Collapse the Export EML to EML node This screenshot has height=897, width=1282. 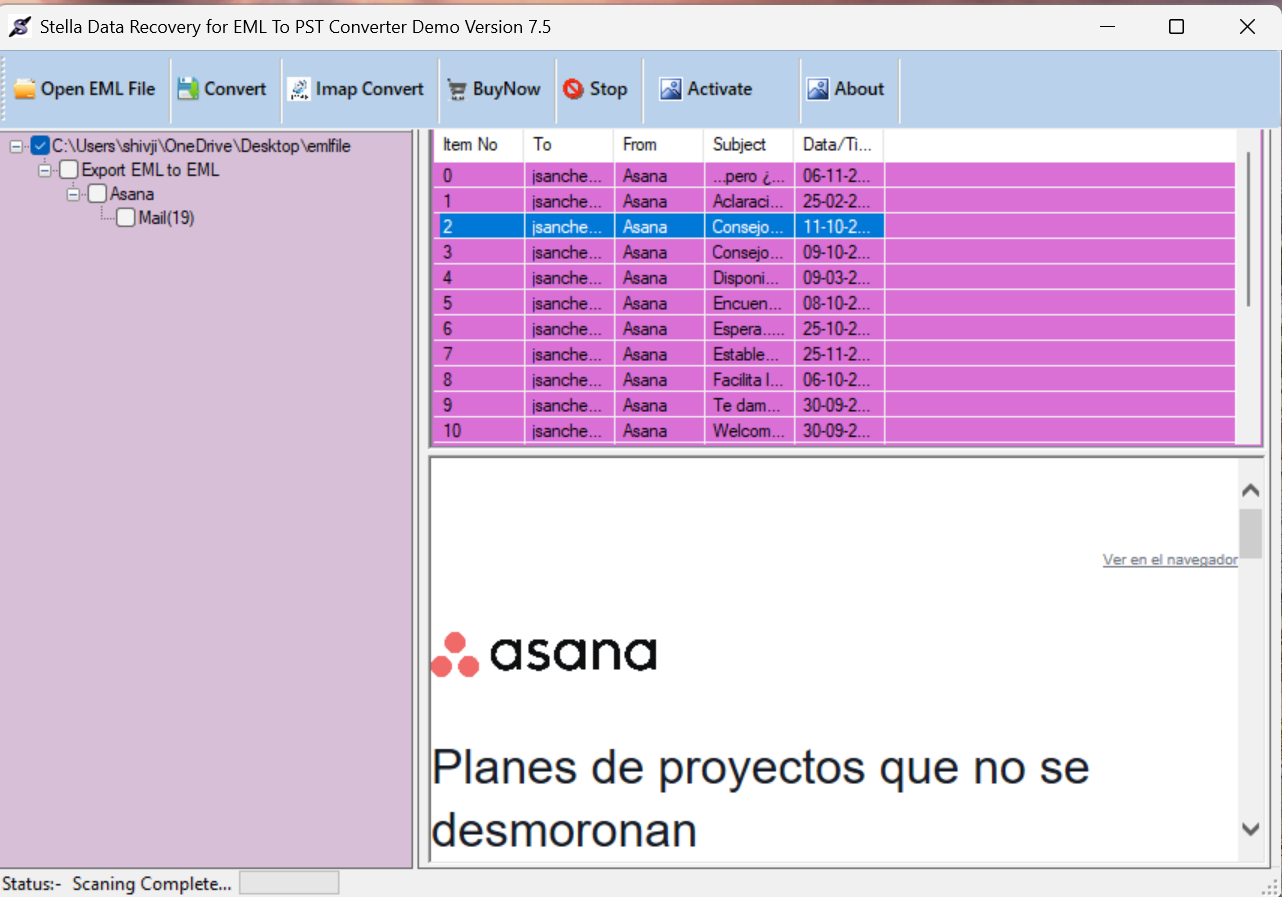[44, 170]
